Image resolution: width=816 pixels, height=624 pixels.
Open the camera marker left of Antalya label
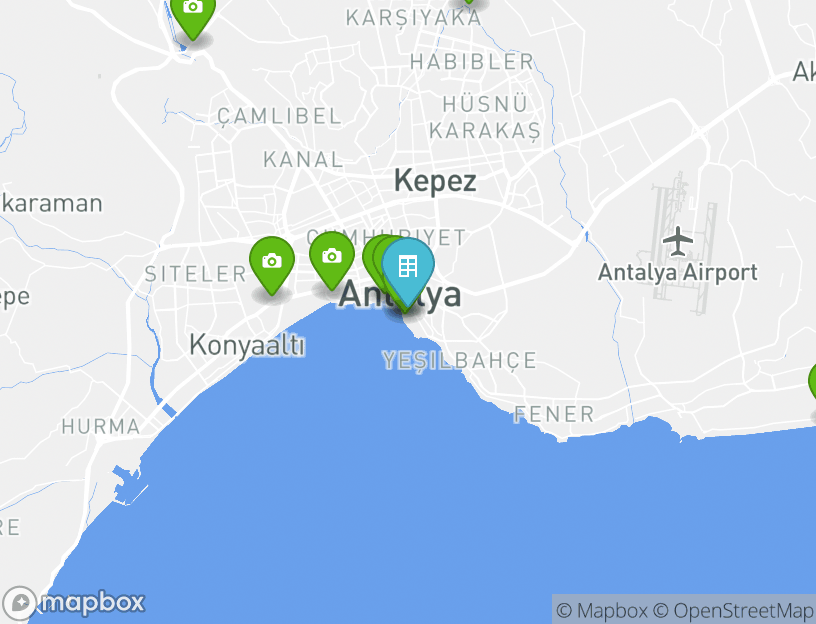click(x=332, y=260)
